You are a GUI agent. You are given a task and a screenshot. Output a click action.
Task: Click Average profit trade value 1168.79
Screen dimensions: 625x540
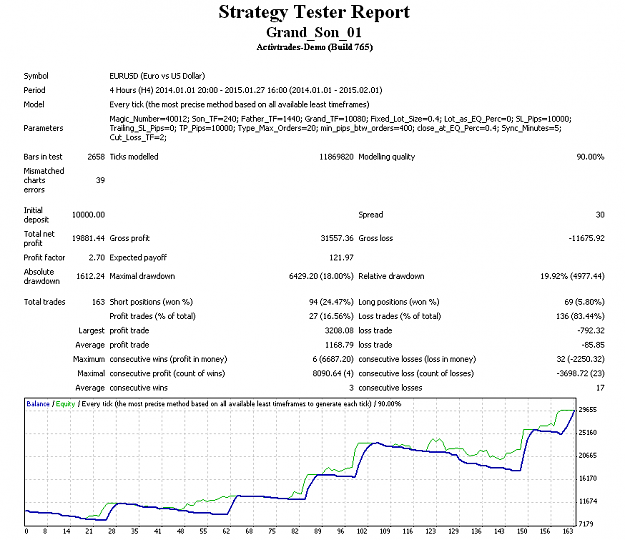coord(339,345)
